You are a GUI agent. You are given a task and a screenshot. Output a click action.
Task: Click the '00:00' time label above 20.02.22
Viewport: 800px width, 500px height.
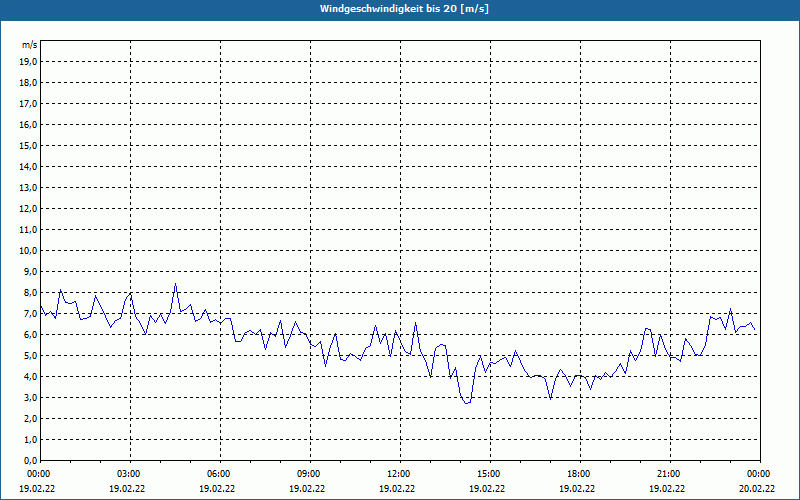click(x=760, y=474)
